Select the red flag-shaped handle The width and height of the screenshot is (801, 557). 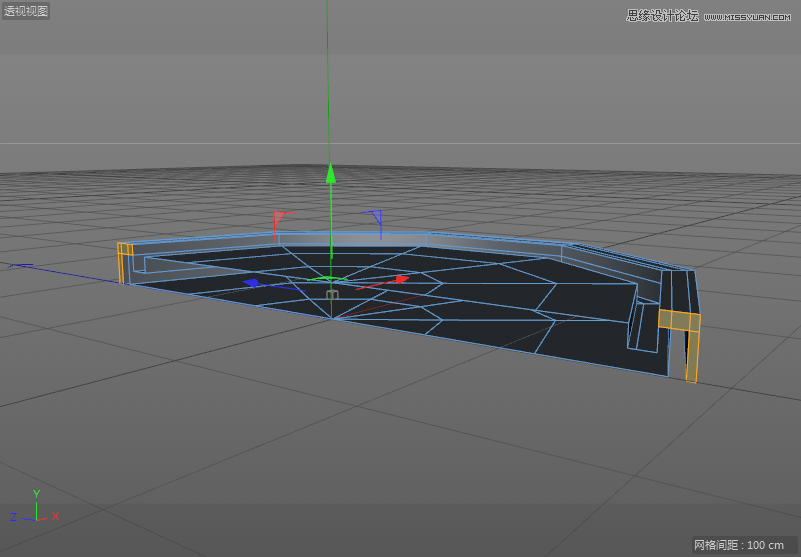click(x=281, y=217)
